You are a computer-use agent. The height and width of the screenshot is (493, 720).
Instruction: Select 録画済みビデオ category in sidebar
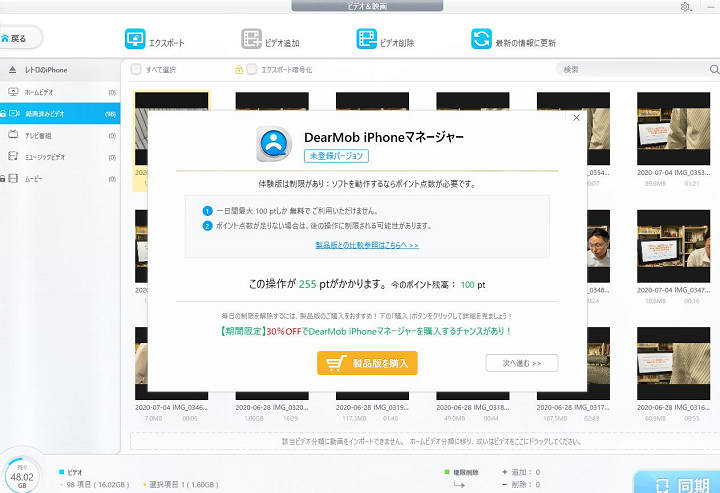tap(60, 114)
